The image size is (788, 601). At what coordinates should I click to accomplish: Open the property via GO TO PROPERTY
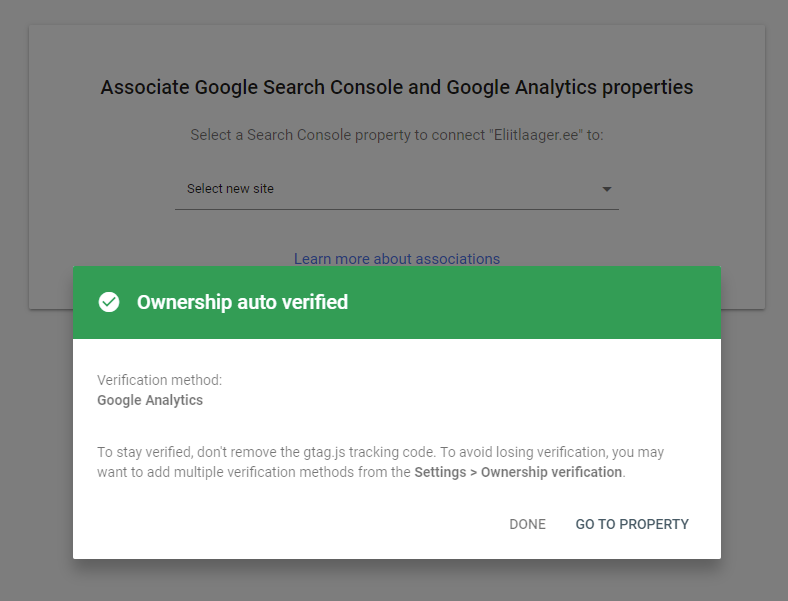coord(632,524)
